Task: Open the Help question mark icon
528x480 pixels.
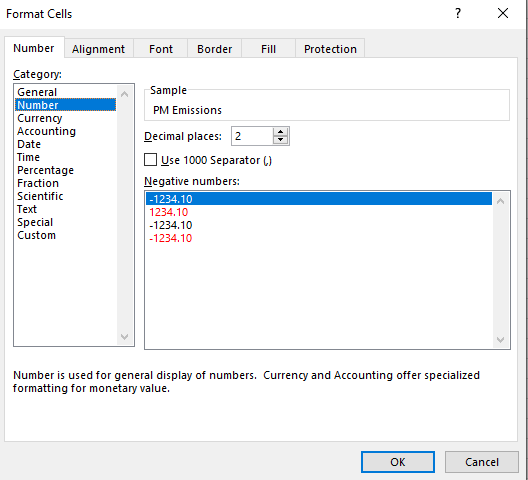Action: (x=458, y=13)
